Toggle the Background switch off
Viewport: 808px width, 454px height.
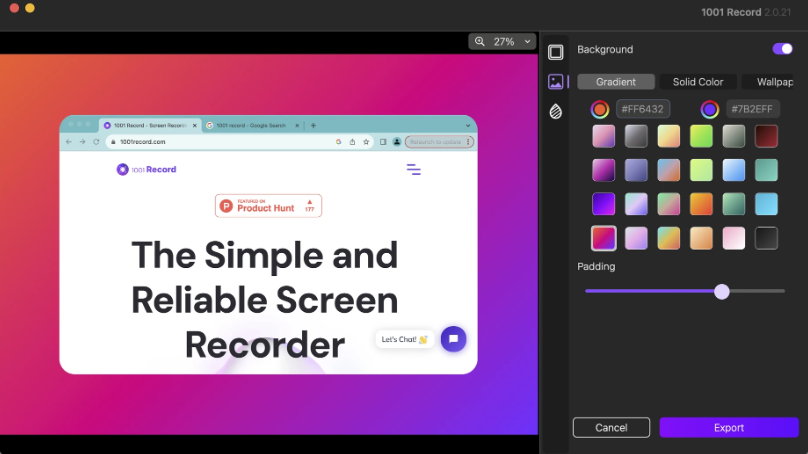pyautogui.click(x=782, y=49)
